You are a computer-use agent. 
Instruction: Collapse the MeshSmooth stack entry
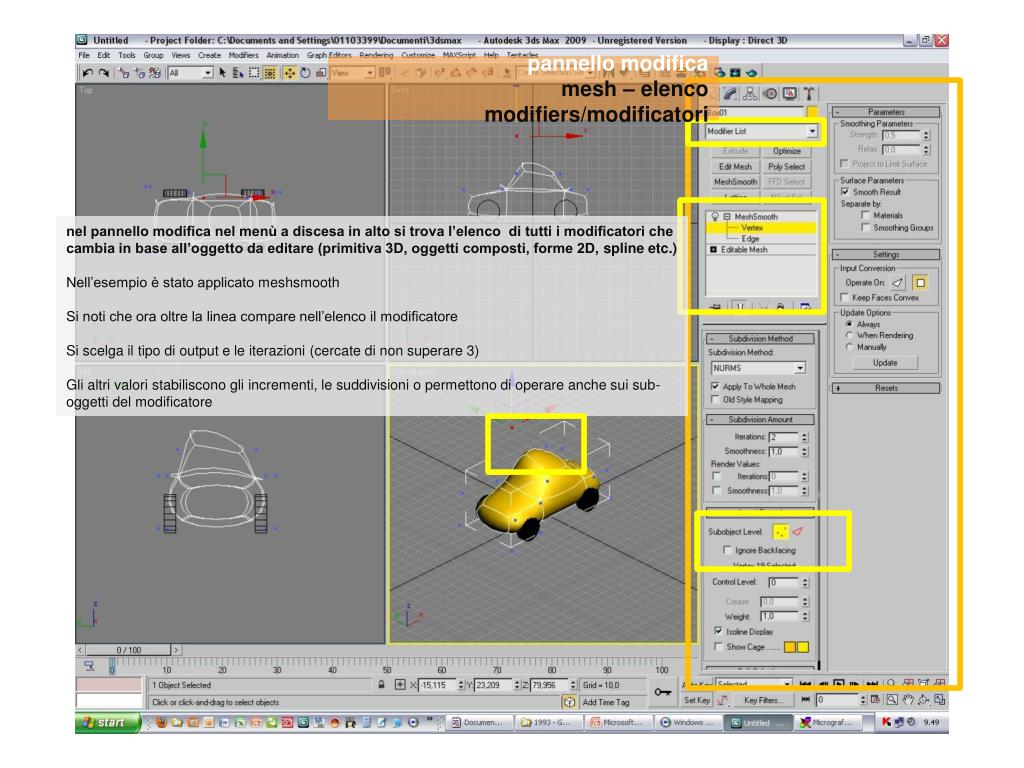726,216
